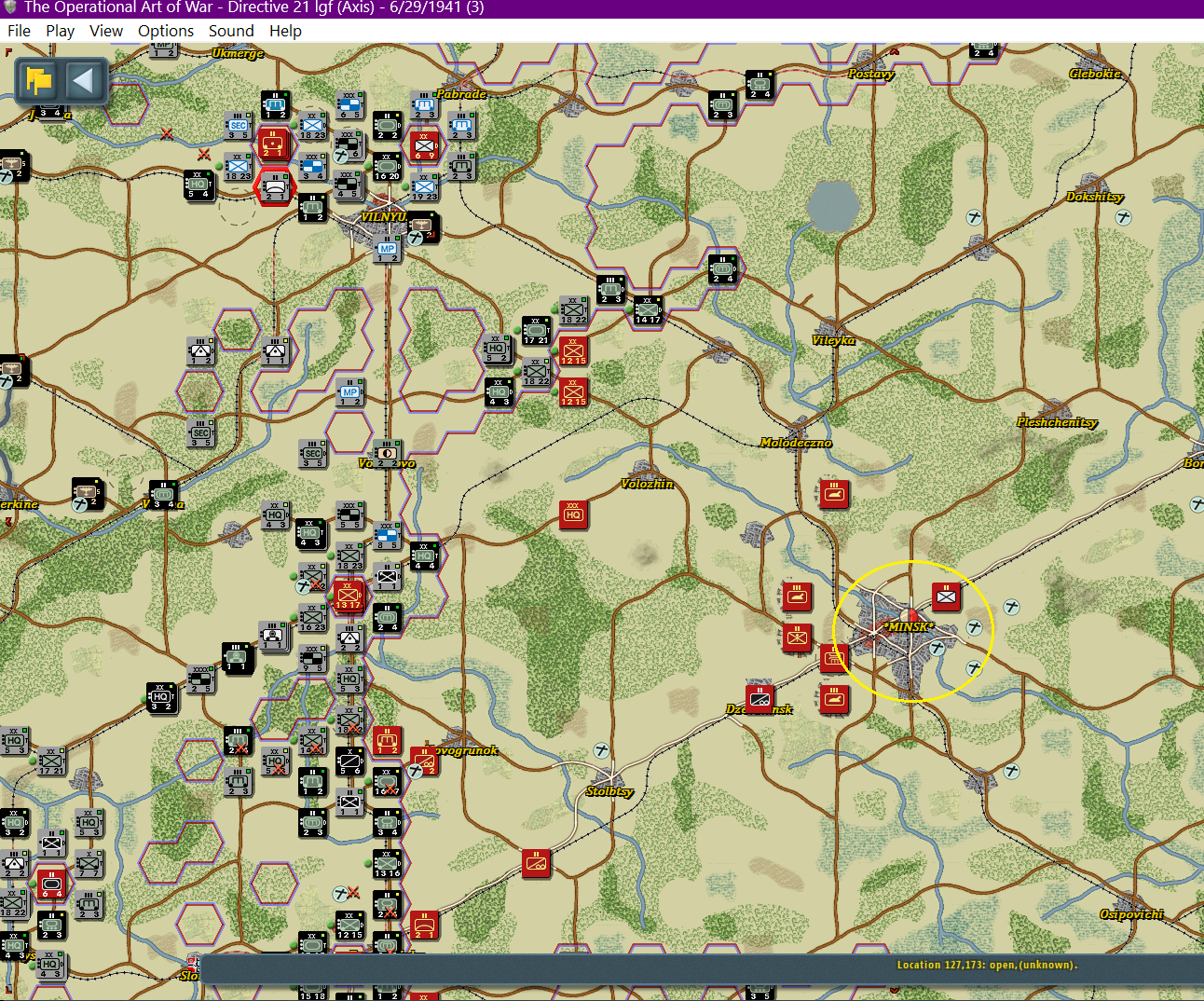1204x1001 pixels.
Task: Select the red infantry unit northeast of Minsk
Action: (x=946, y=596)
